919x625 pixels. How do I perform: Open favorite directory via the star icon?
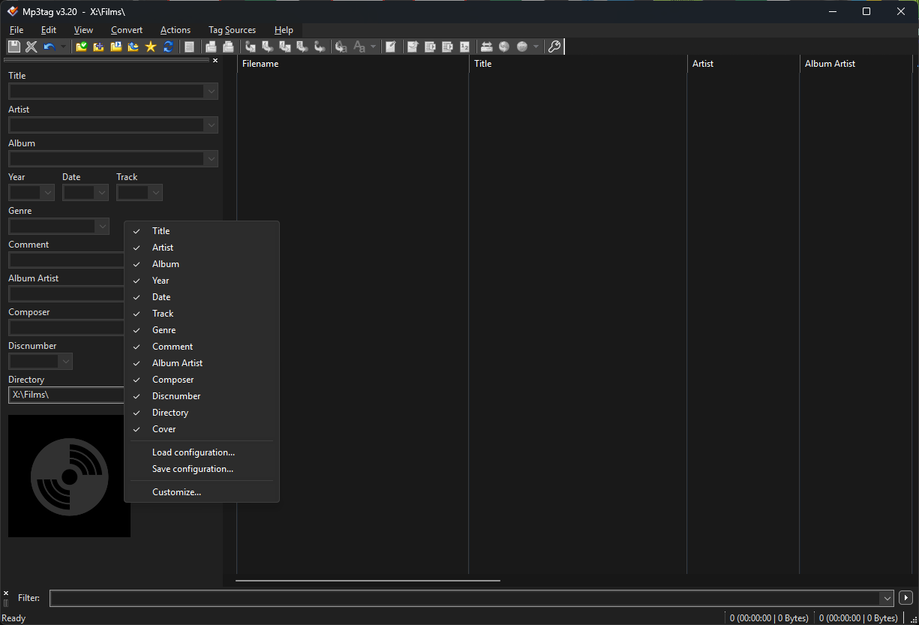tap(150, 46)
